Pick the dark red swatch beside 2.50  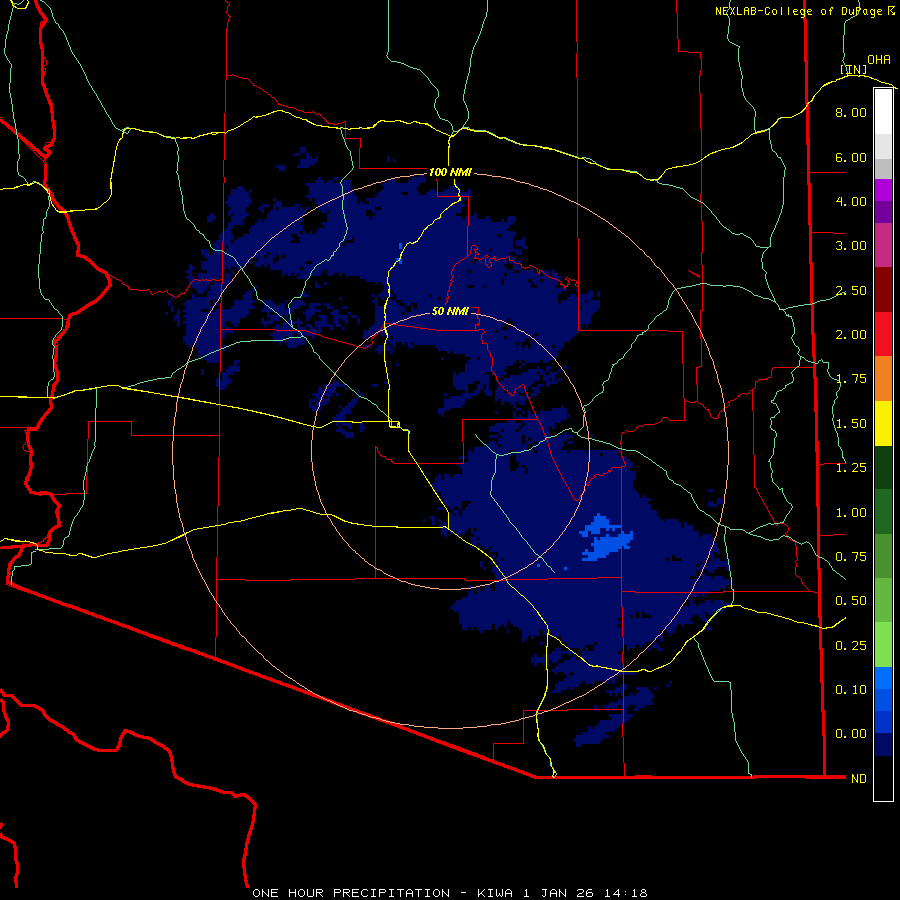tap(883, 290)
